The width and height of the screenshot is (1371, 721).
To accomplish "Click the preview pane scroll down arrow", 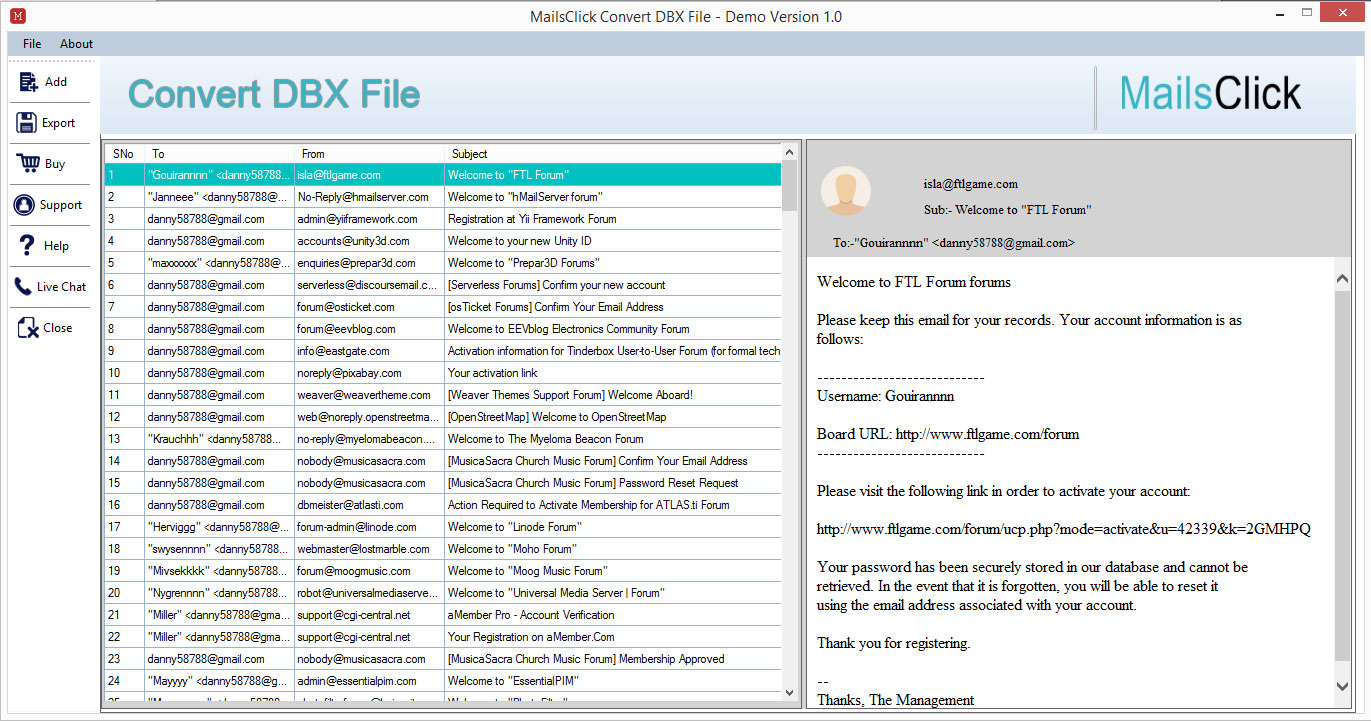I will point(1343,685).
